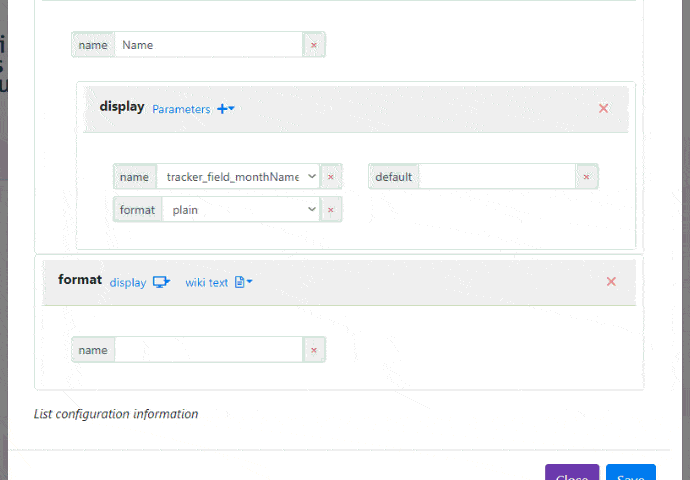
Task: Click the display link in format header
Action: 128,282
